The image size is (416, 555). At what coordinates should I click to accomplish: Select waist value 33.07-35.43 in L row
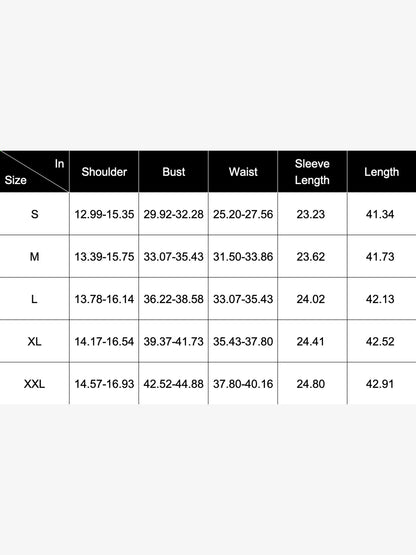243,299
